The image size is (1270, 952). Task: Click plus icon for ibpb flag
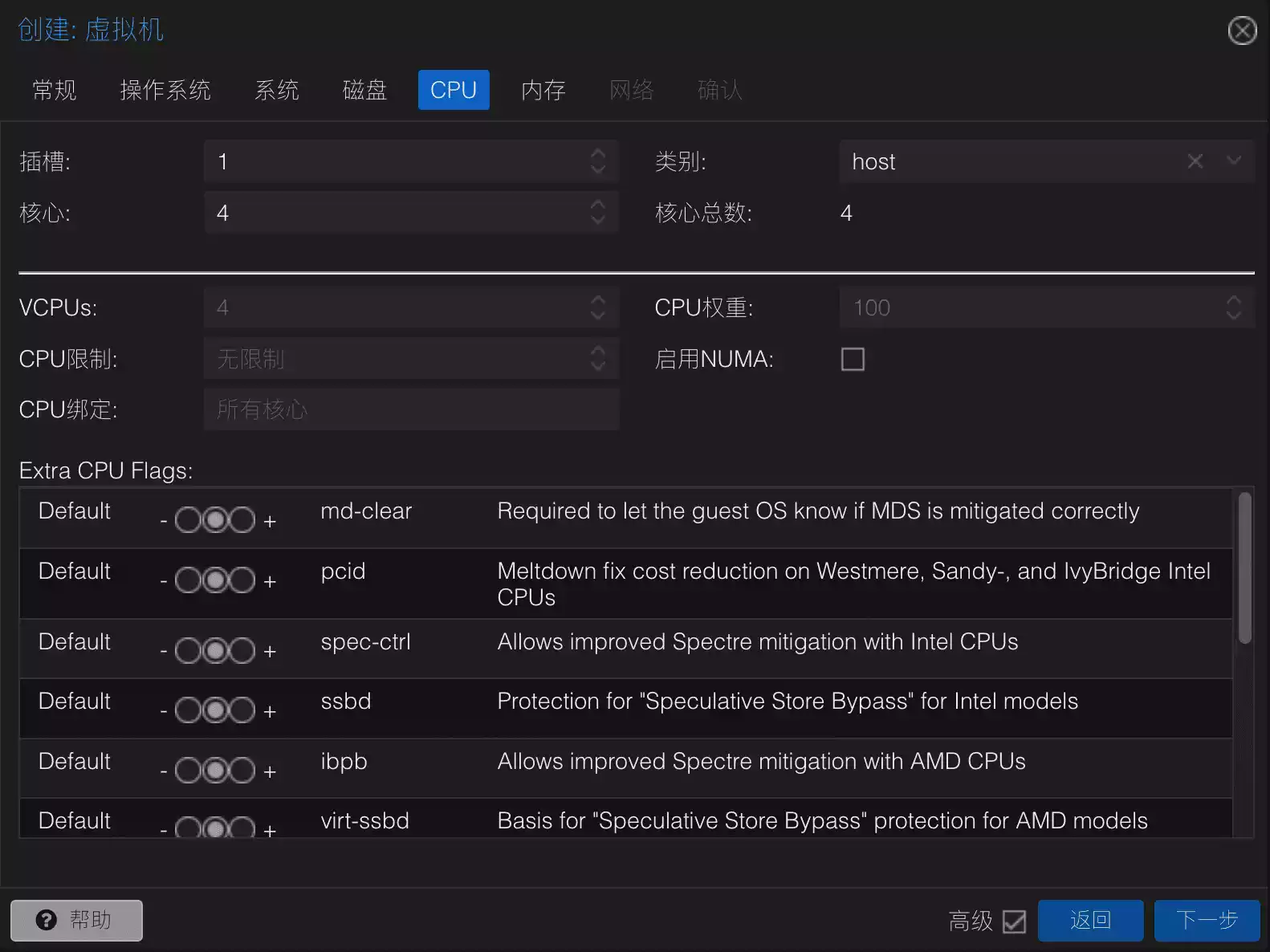[x=270, y=771]
